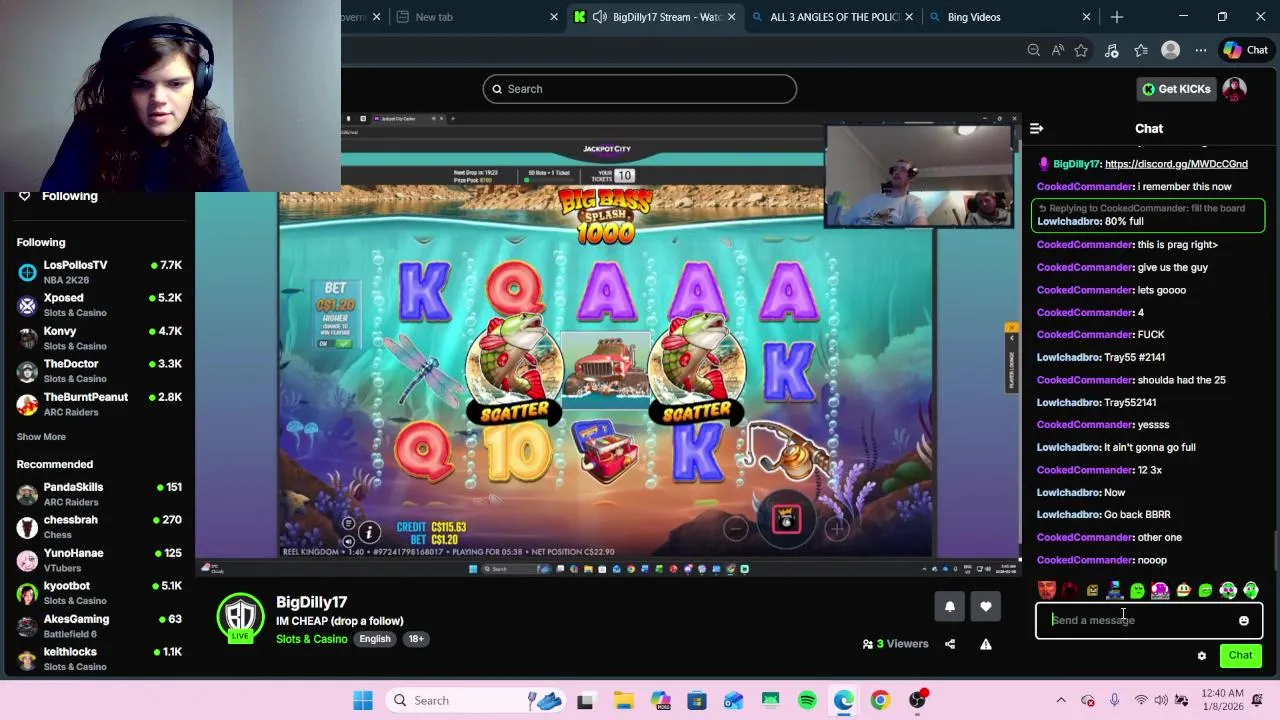Activate Read aloud icon in address bar

[1058, 50]
